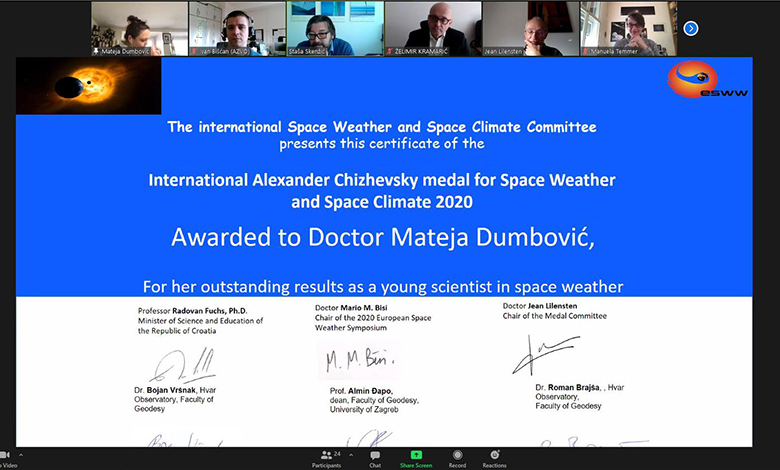The height and width of the screenshot is (470, 780).
Task: Show the next page of participant videos
Action: pyautogui.click(x=690, y=28)
